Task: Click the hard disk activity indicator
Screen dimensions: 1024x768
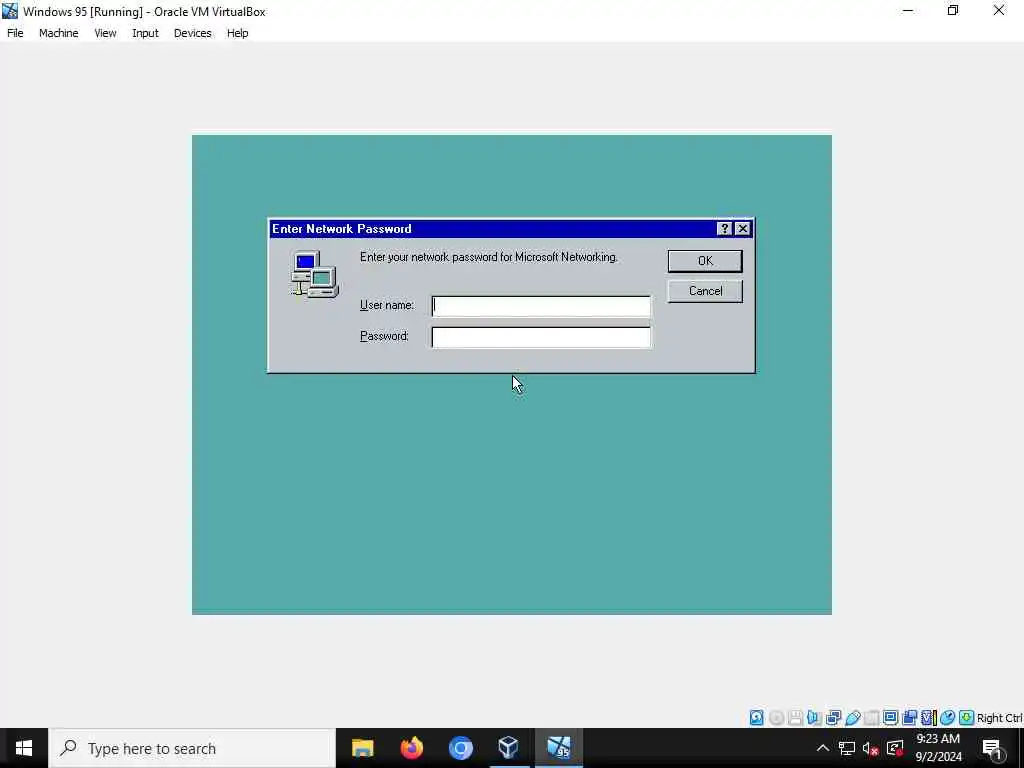Action: pos(756,718)
